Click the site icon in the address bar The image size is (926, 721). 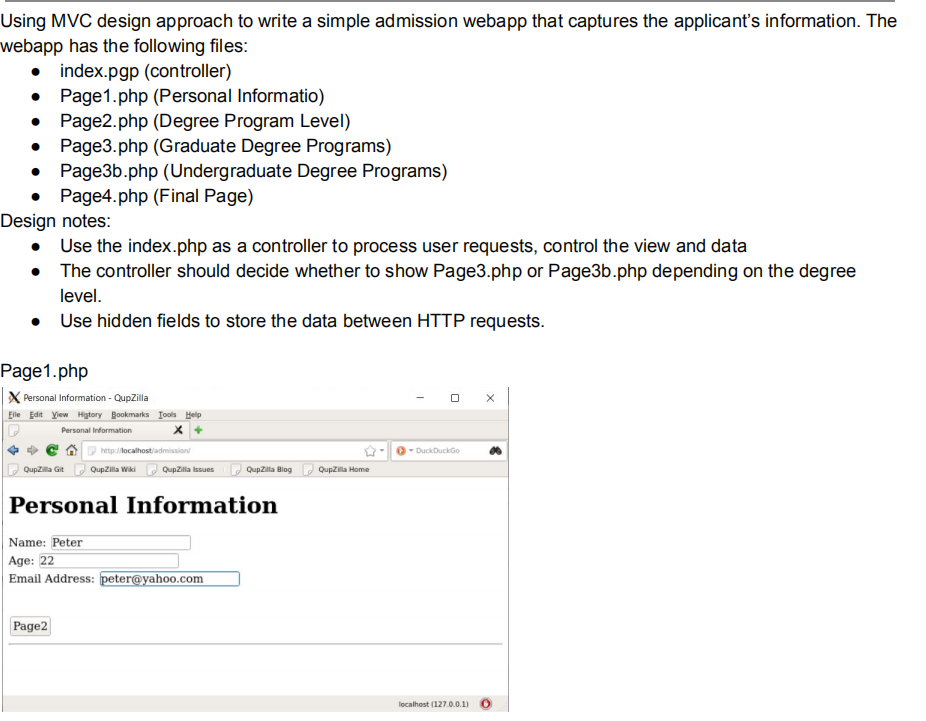pyautogui.click(x=90, y=450)
